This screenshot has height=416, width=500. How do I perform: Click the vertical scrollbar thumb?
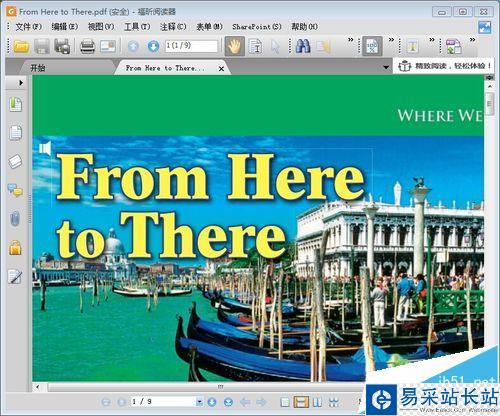coord(489,104)
